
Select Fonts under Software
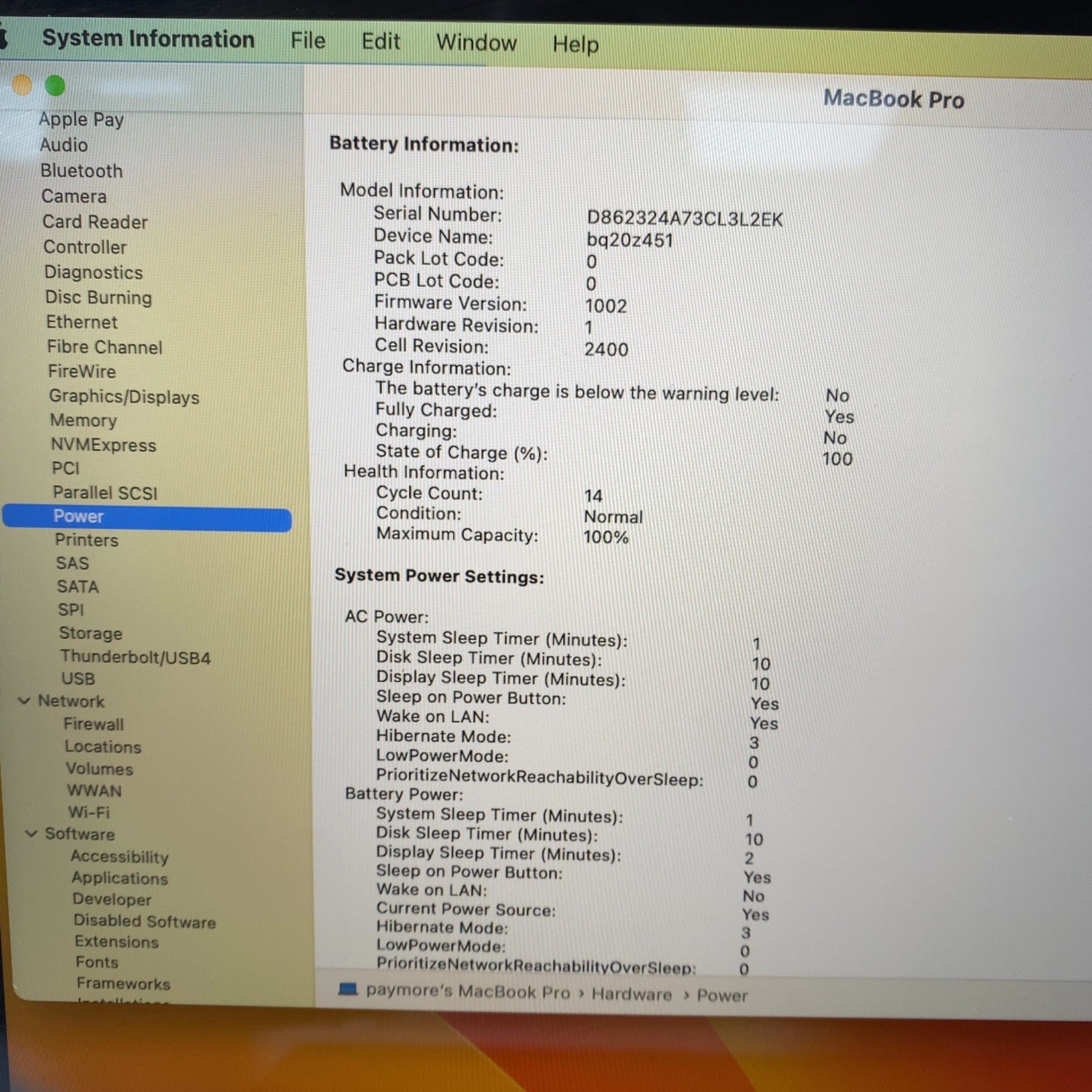click(x=97, y=962)
